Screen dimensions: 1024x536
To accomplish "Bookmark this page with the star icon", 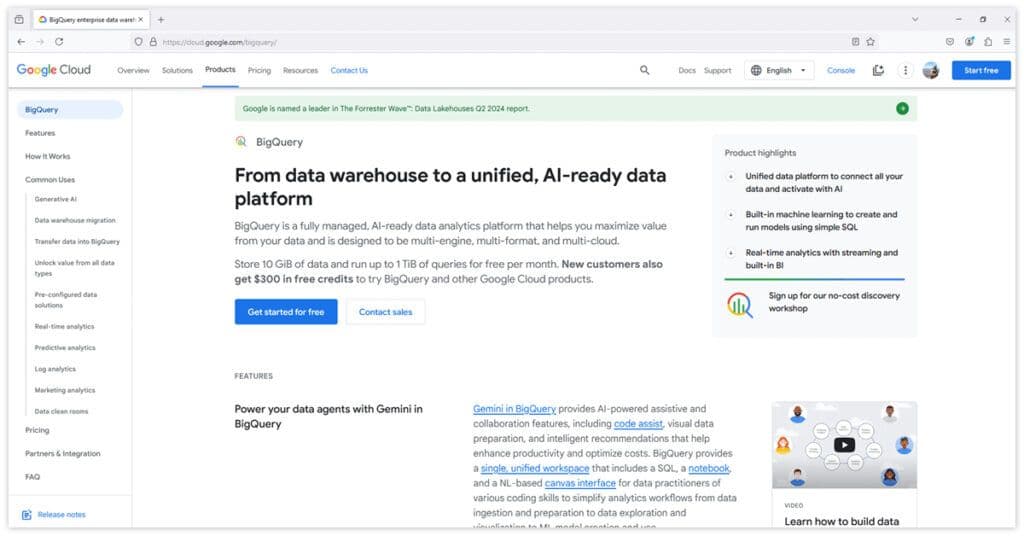I will tap(871, 42).
